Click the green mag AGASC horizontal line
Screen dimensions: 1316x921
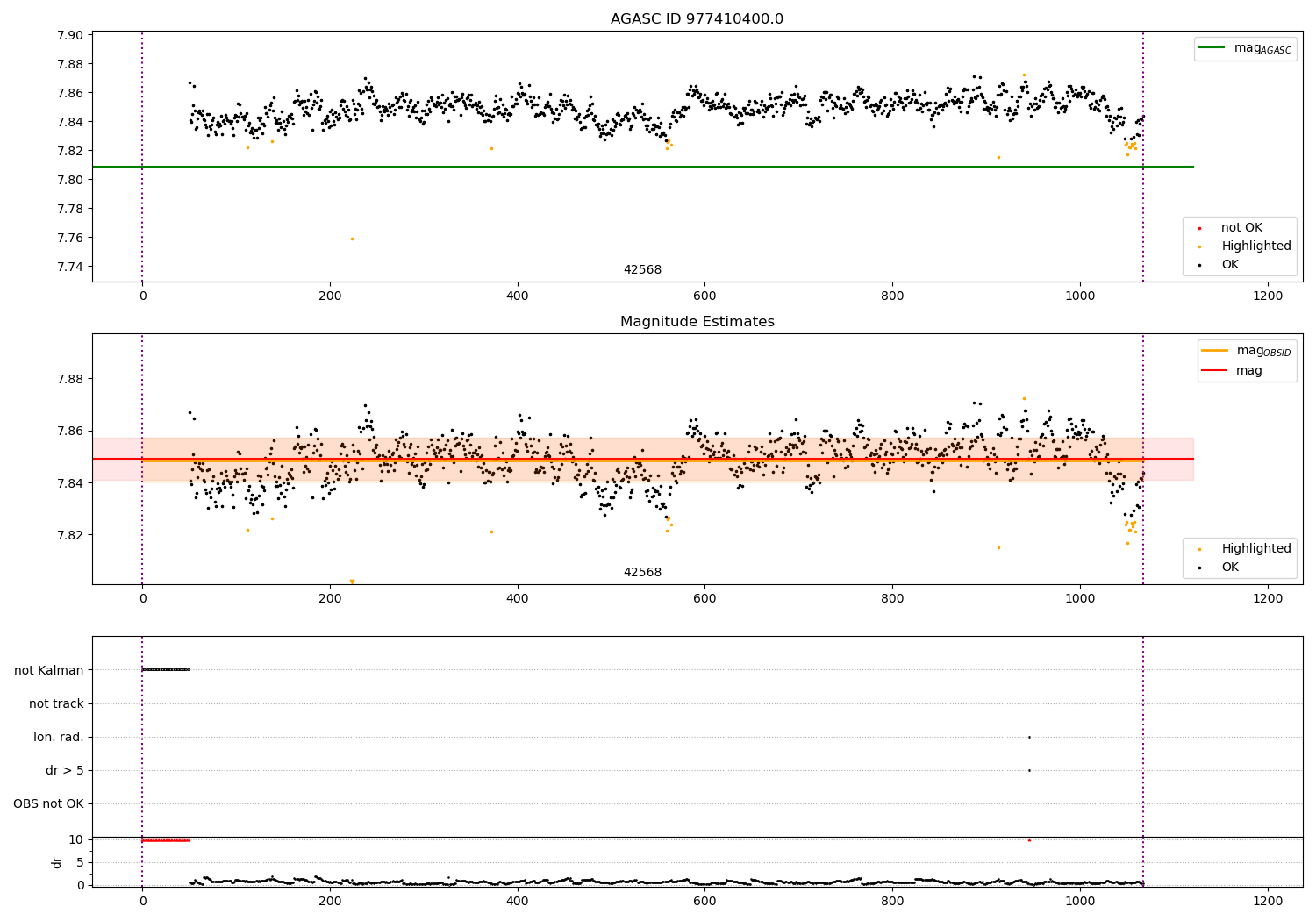pyautogui.click(x=643, y=167)
